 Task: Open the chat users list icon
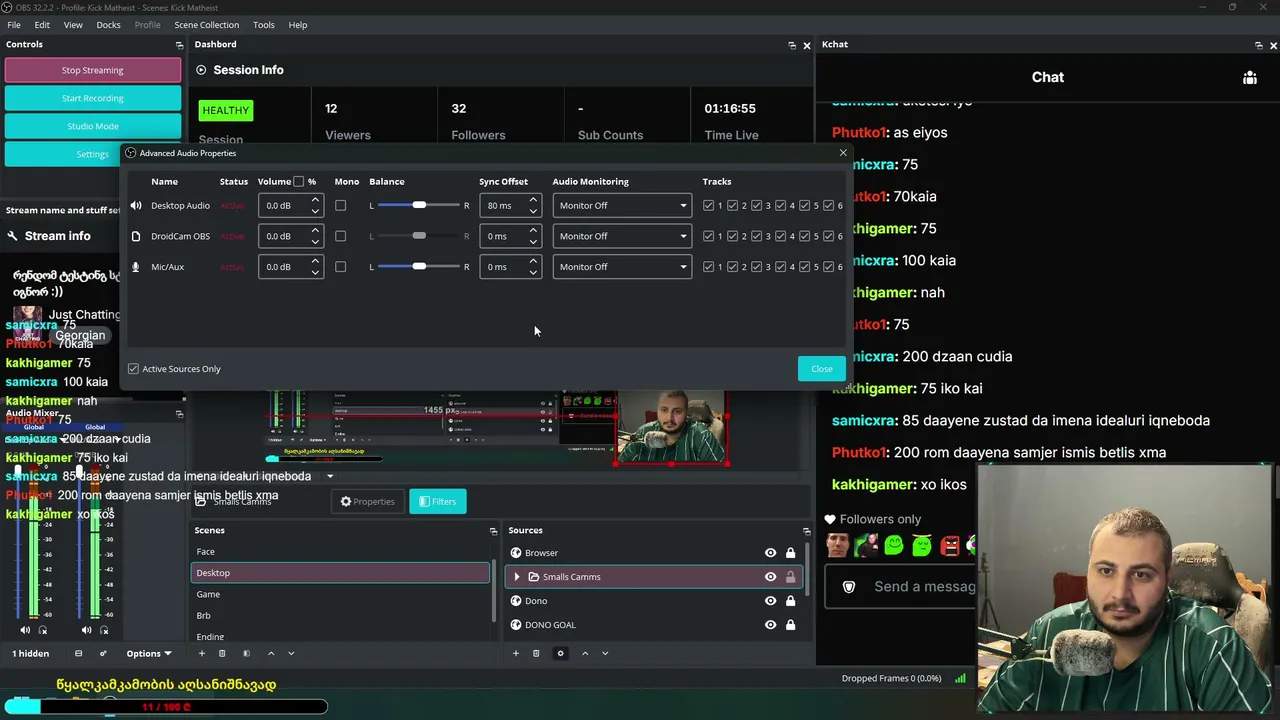click(x=1250, y=78)
